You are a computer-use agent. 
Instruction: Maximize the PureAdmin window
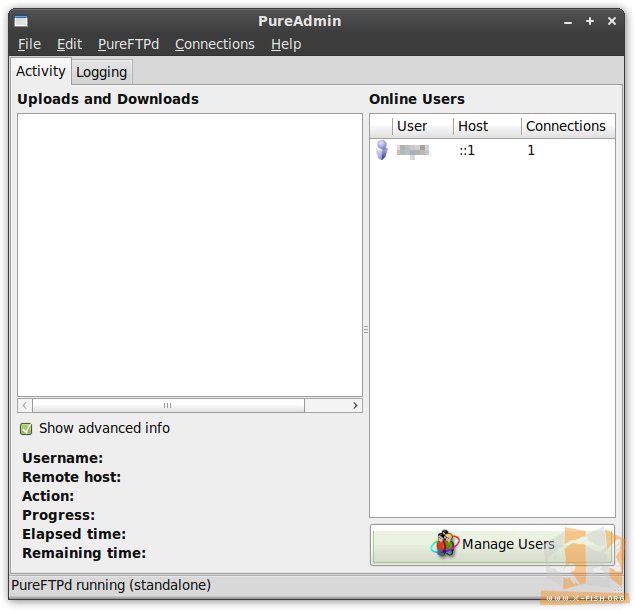pyautogui.click(x=590, y=21)
